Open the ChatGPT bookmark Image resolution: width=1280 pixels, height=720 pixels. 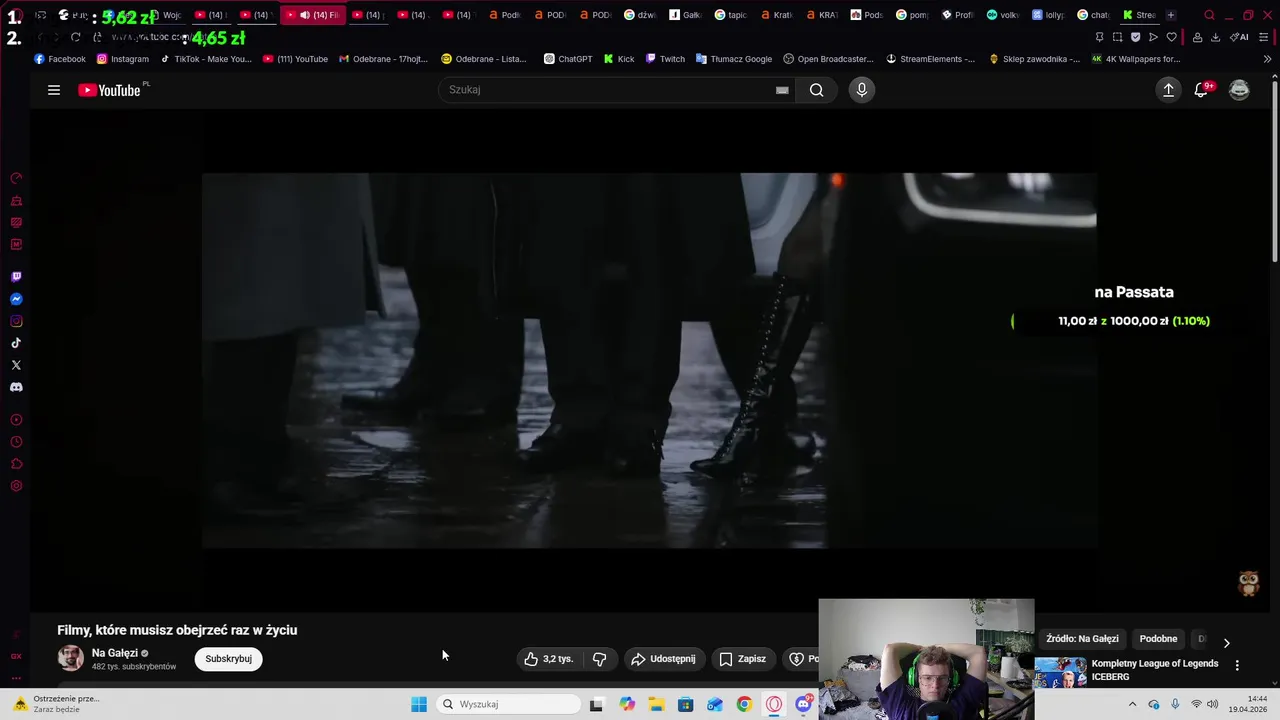coord(568,59)
